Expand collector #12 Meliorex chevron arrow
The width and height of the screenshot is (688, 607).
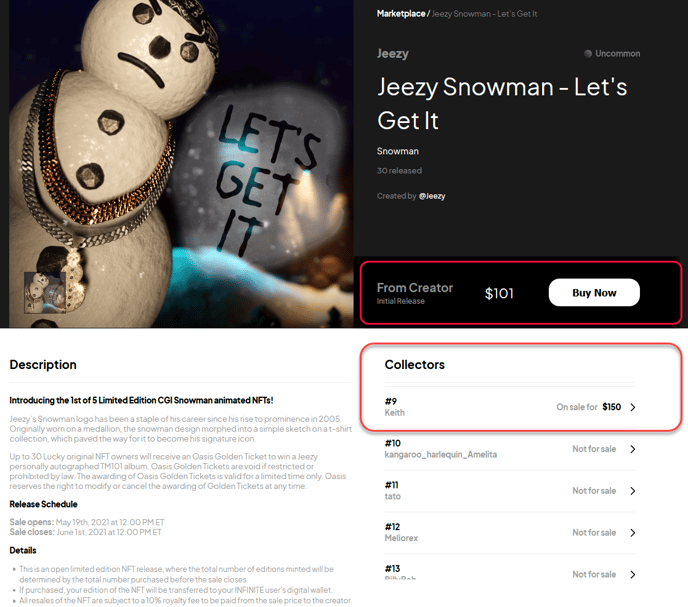coord(633,532)
